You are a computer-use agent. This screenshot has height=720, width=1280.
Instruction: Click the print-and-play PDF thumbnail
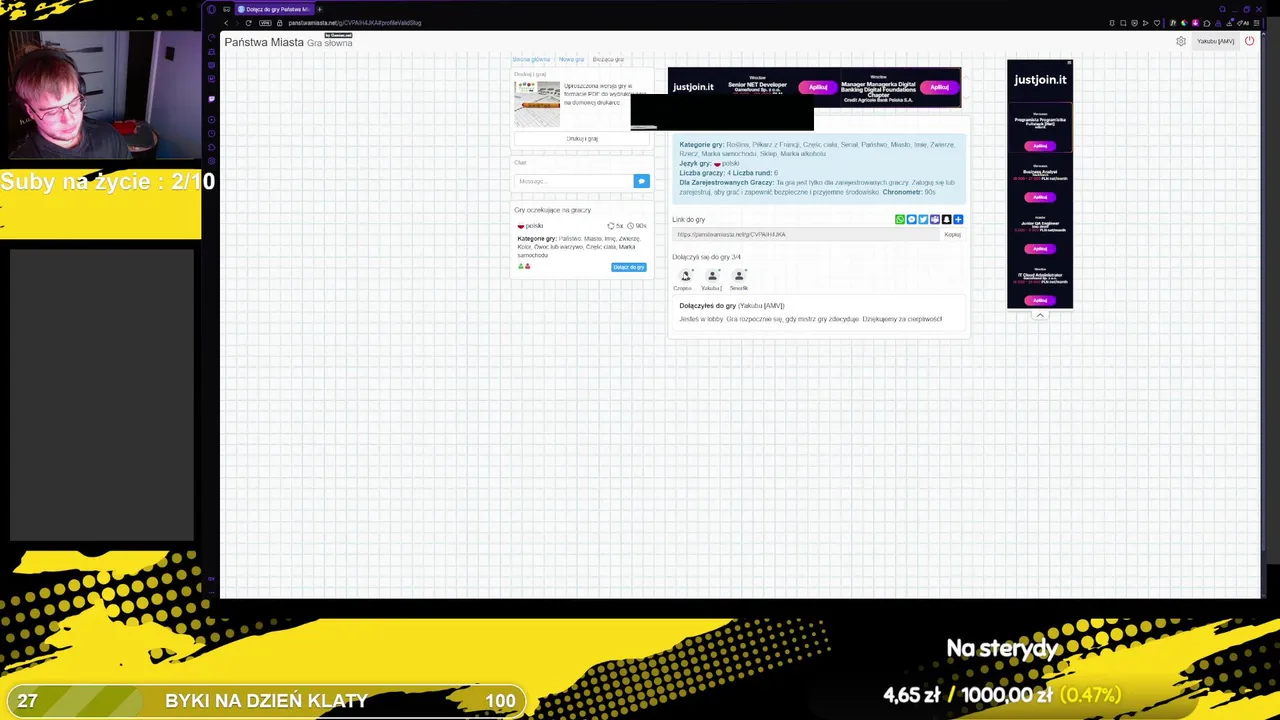537,104
